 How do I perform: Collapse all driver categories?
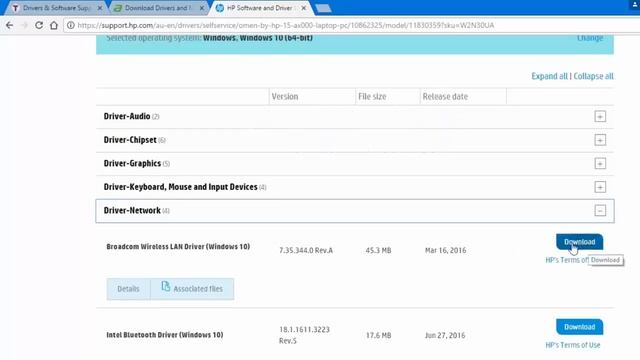click(593, 76)
